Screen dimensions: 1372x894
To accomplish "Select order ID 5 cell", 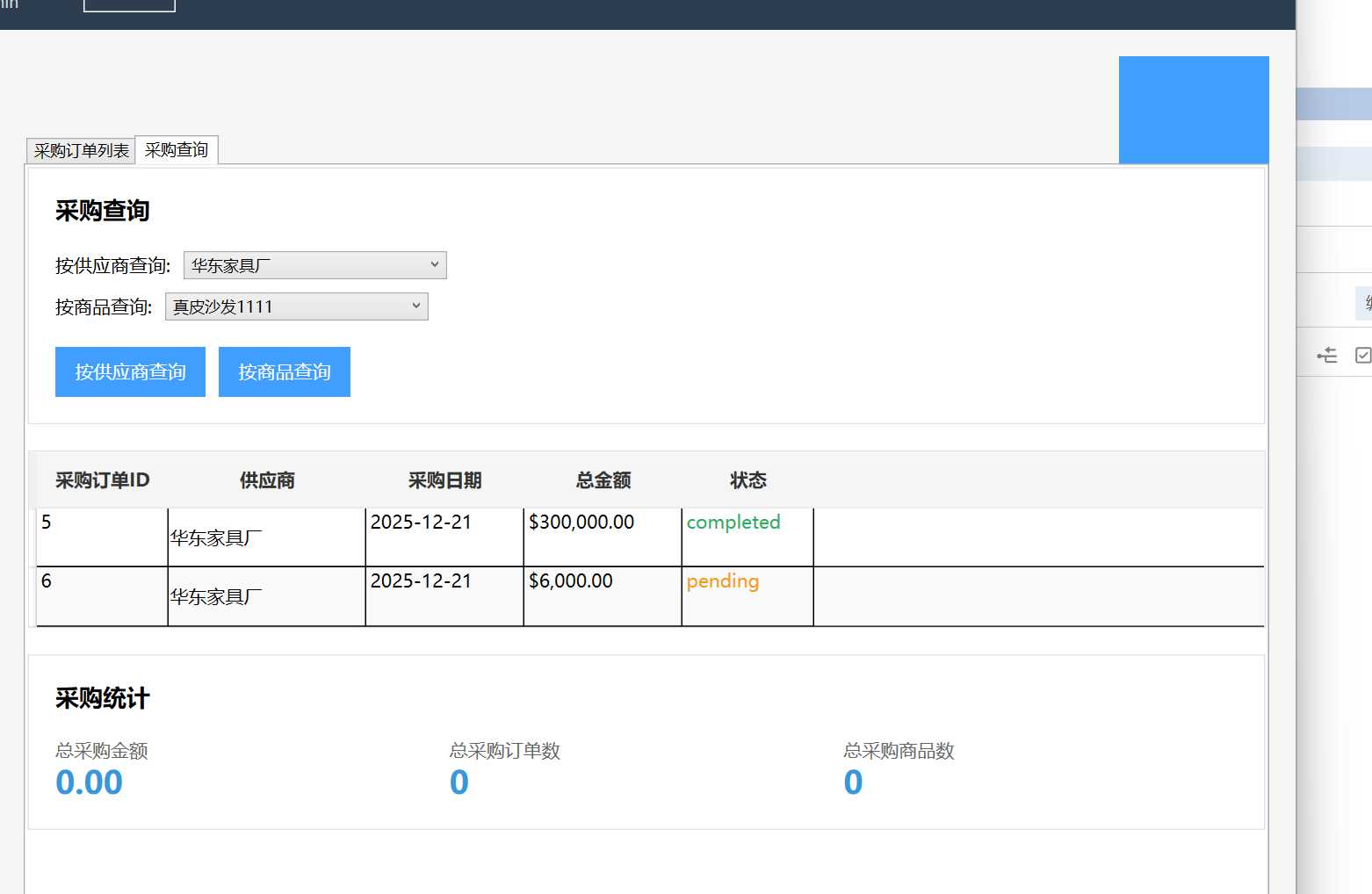I will point(102,537).
